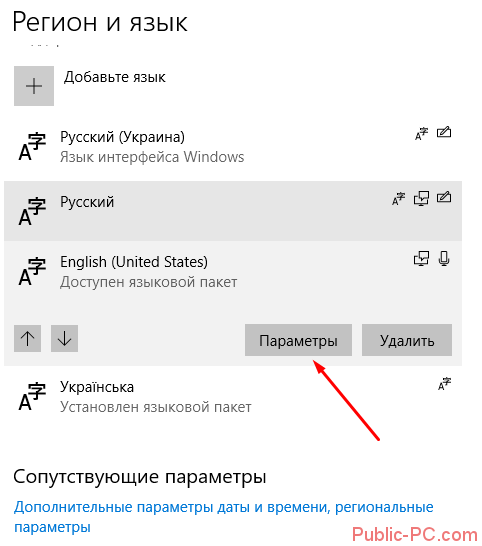Move English language up with arrow button
The height and width of the screenshot is (546, 482).
(28, 338)
